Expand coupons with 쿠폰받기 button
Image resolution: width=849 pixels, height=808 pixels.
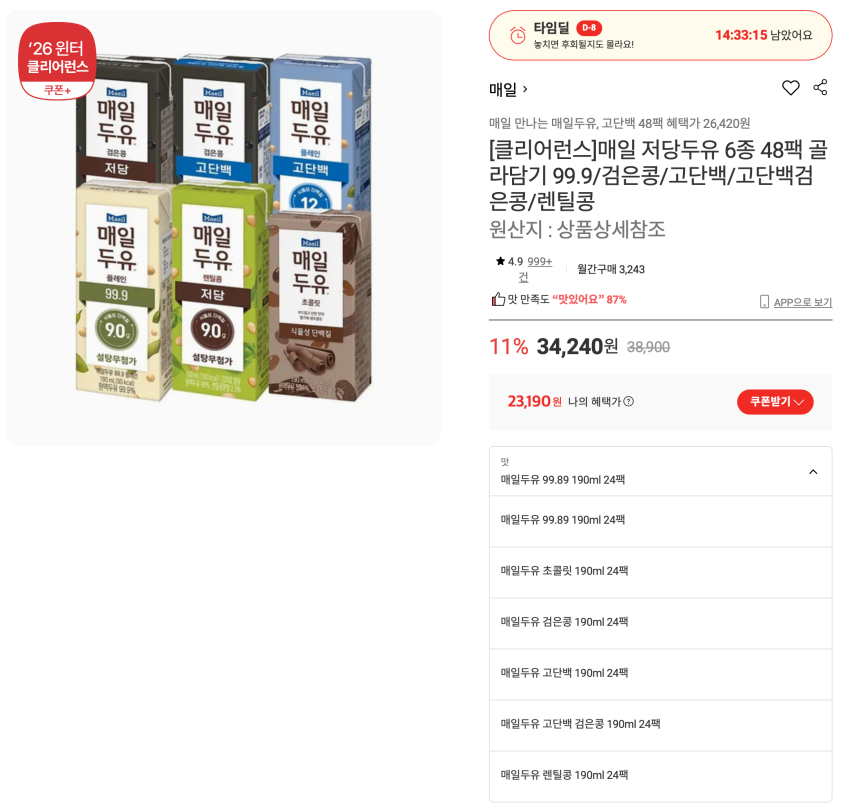(775, 402)
